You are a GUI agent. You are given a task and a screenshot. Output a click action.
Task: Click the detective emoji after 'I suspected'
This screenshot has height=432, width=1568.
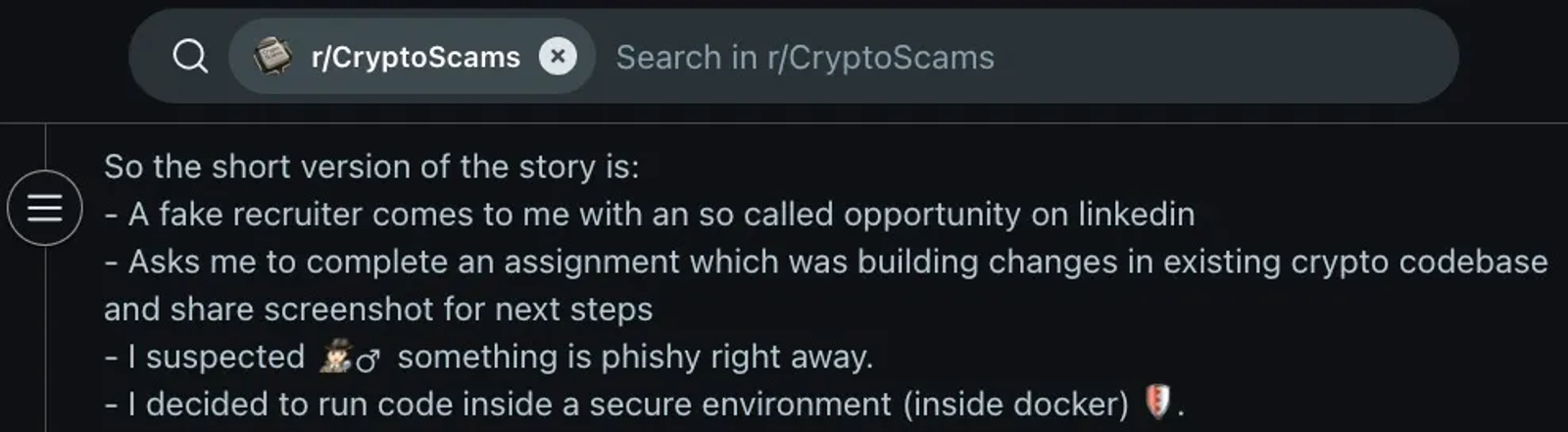coord(335,358)
